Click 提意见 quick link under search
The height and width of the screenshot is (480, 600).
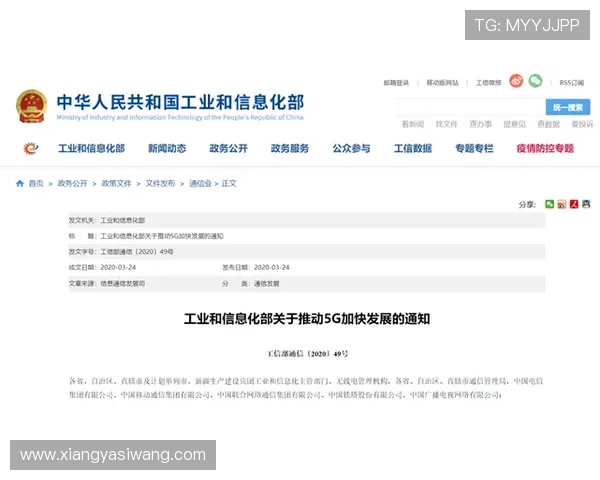click(515, 124)
